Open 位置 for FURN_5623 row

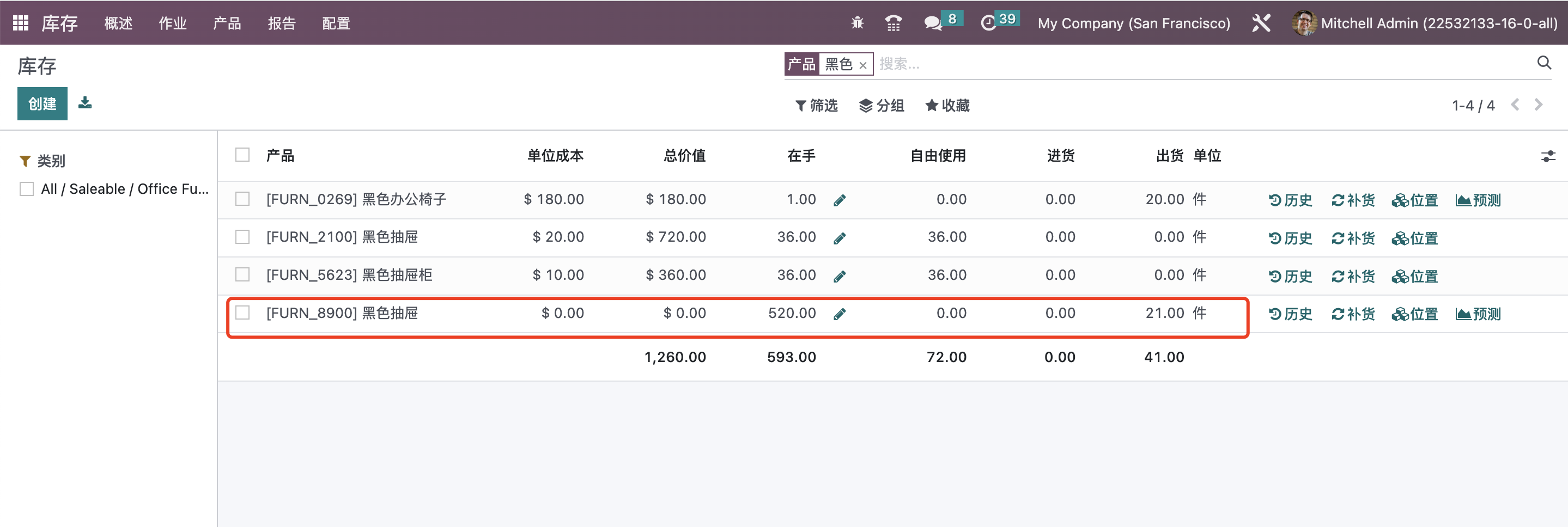1414,277
